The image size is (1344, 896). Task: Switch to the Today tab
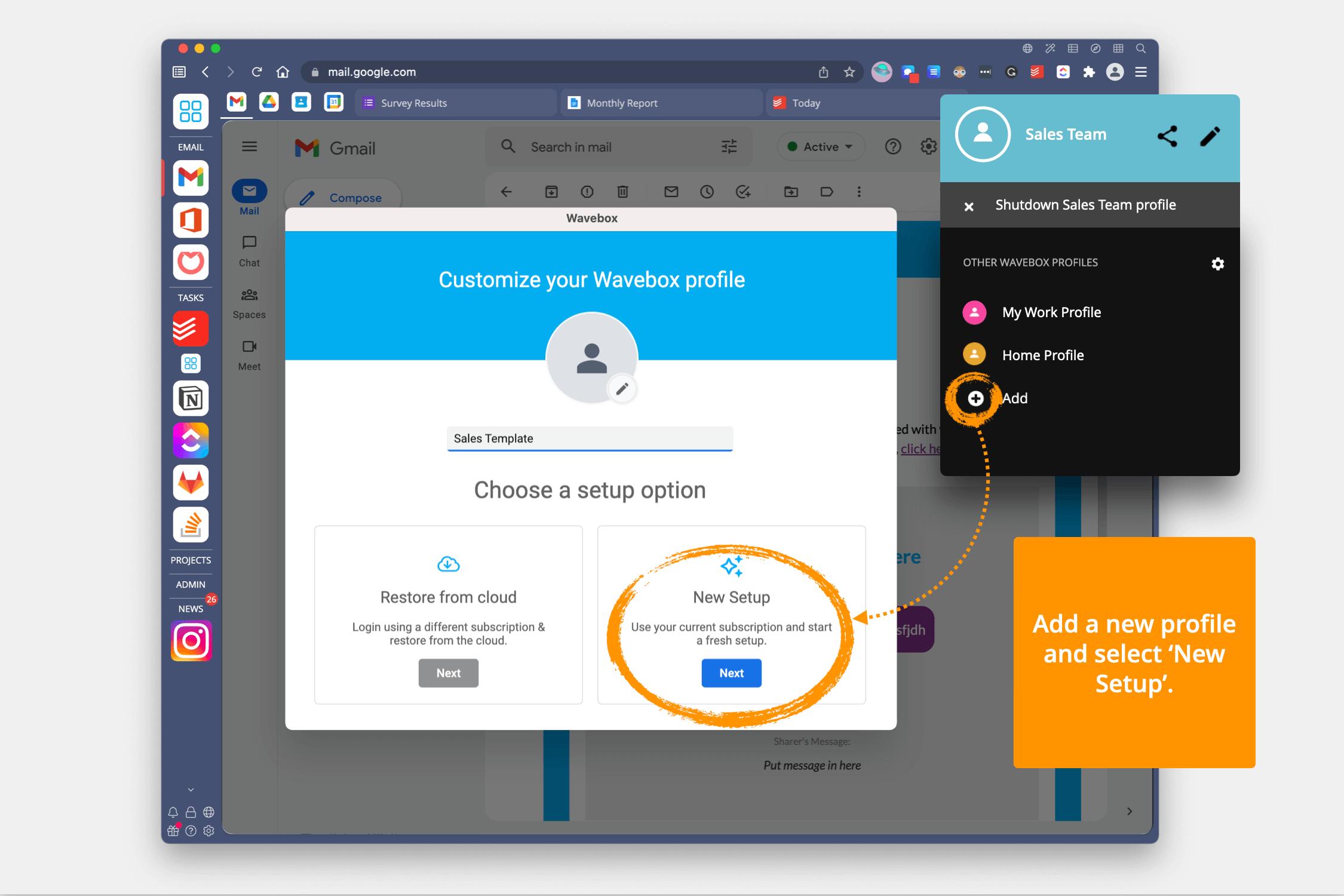coord(854,103)
